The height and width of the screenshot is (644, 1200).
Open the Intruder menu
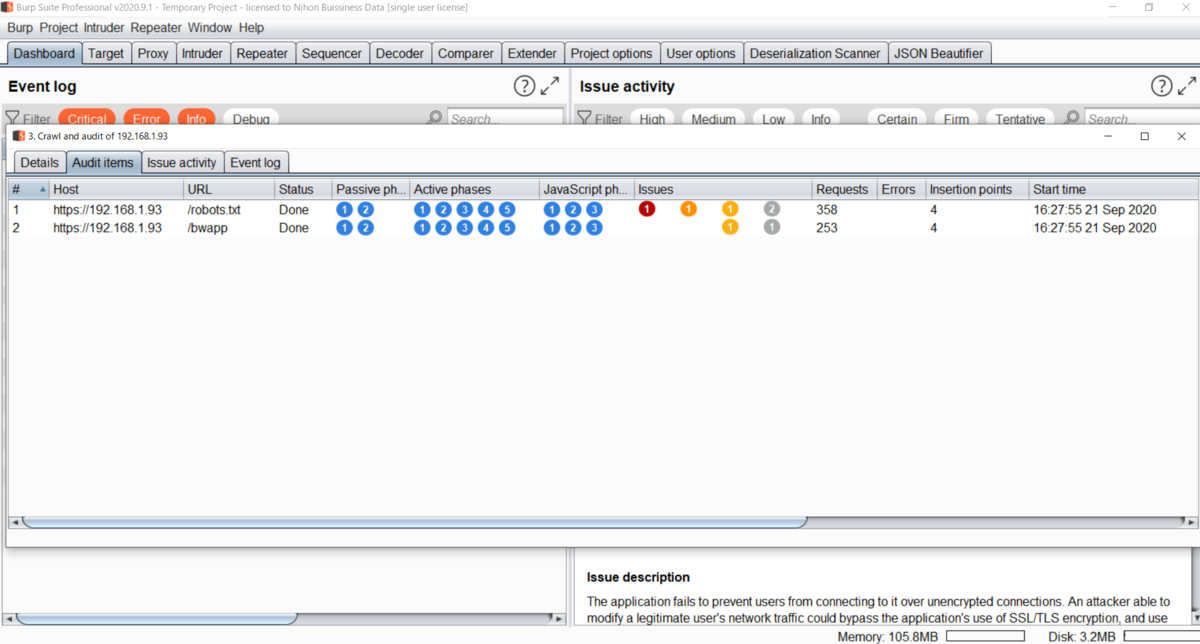coord(105,27)
